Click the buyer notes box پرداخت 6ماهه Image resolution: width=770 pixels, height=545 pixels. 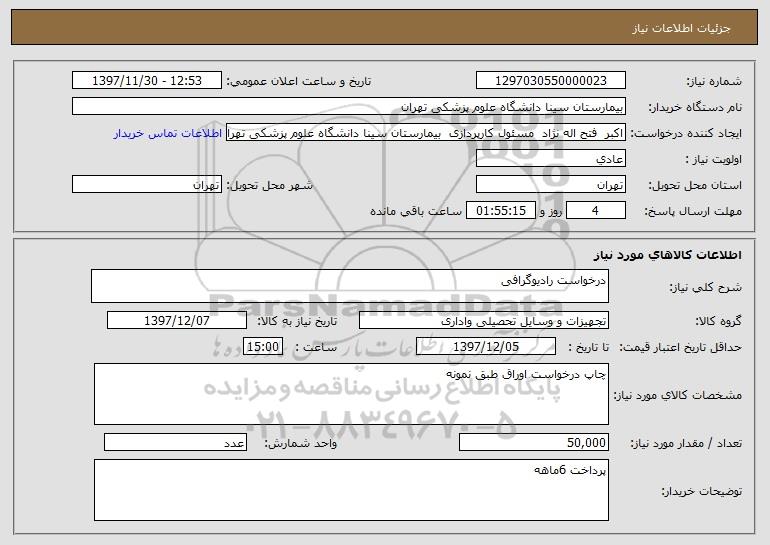(x=351, y=490)
